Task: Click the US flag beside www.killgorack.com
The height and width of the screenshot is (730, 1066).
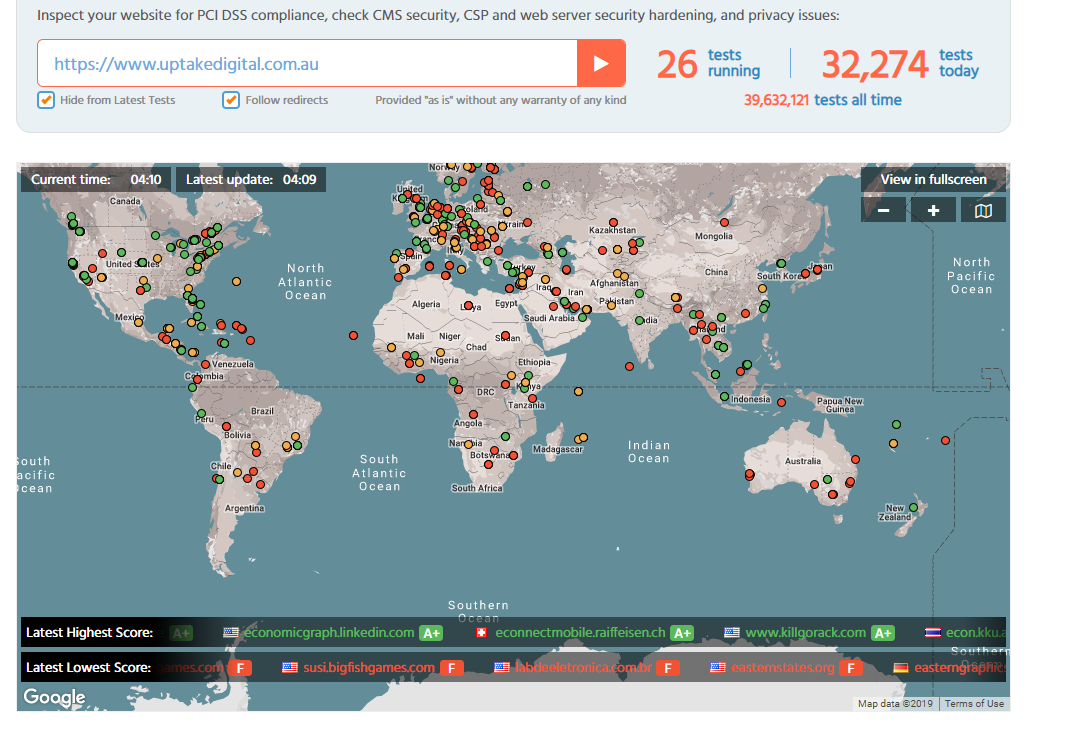Action: pos(732,633)
